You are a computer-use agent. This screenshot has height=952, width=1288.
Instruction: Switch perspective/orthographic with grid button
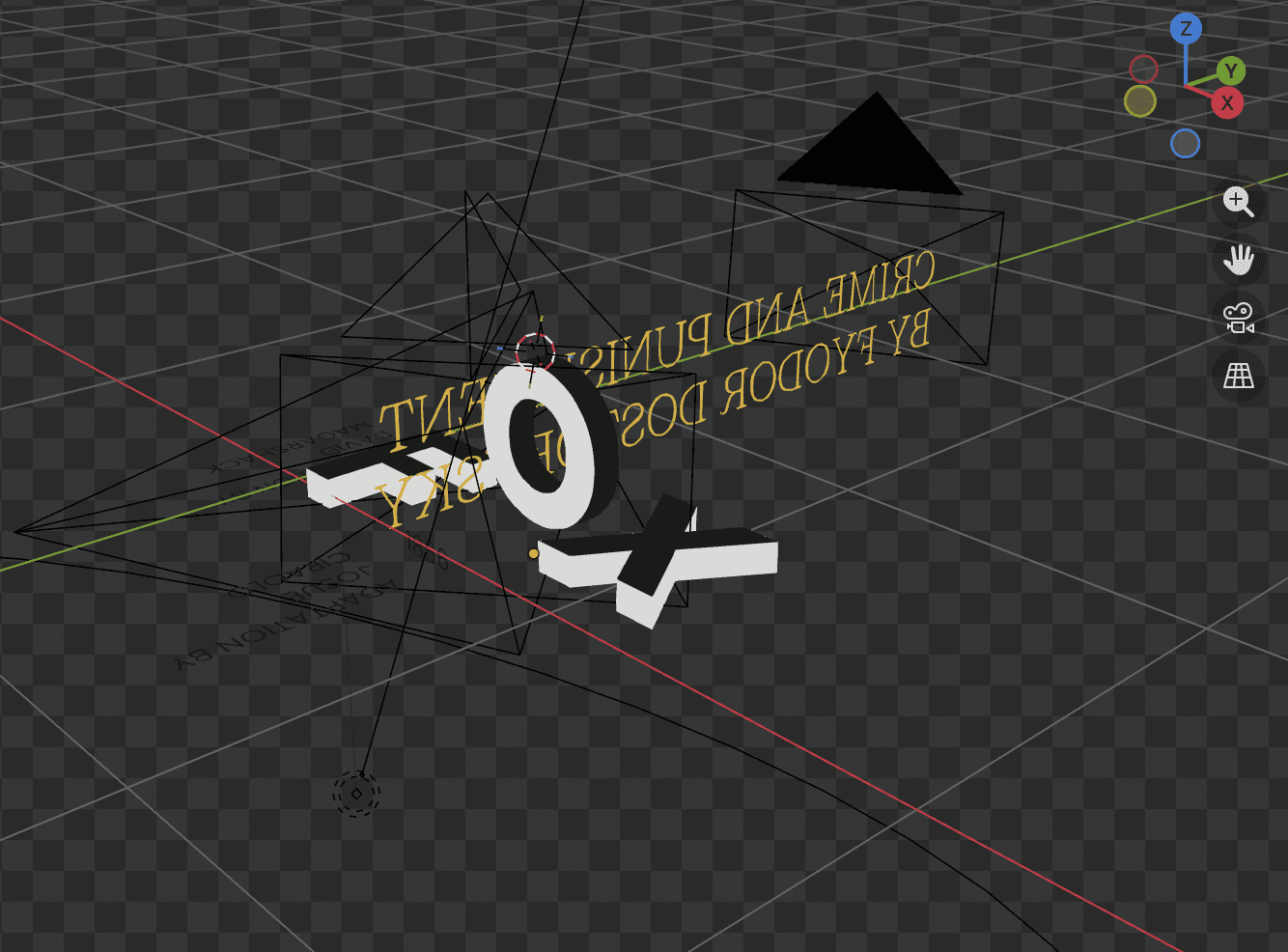click(x=1239, y=376)
